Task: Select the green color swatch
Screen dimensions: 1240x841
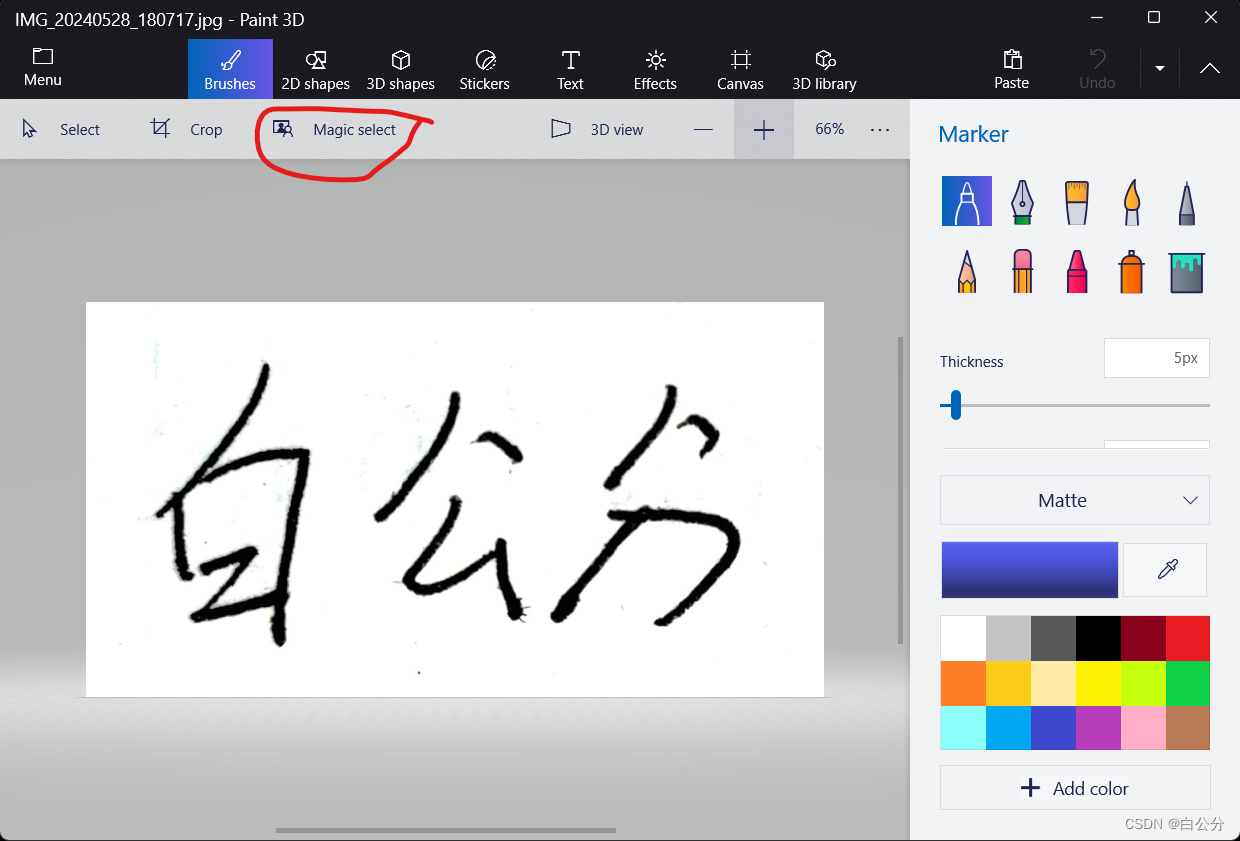Action: point(1188,683)
